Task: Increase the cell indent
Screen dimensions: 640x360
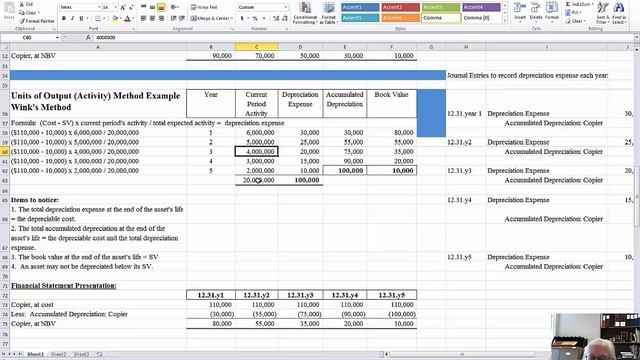Action: (182, 18)
